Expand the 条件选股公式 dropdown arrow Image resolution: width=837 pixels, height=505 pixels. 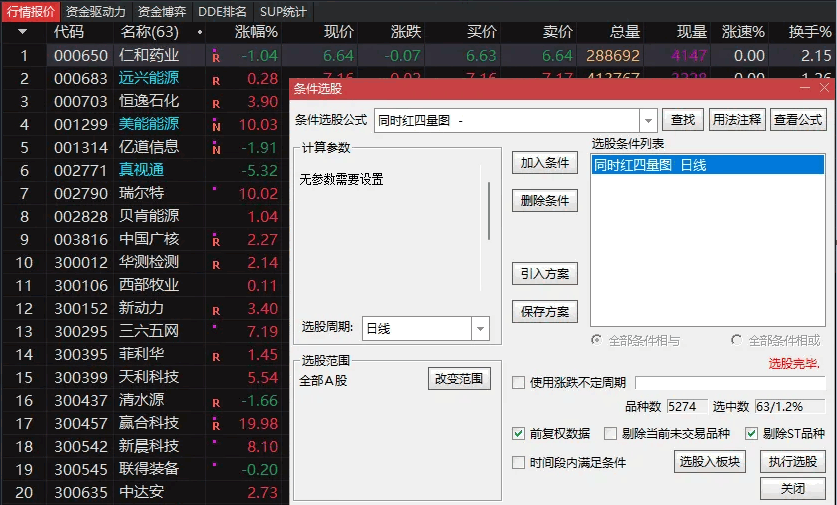648,121
